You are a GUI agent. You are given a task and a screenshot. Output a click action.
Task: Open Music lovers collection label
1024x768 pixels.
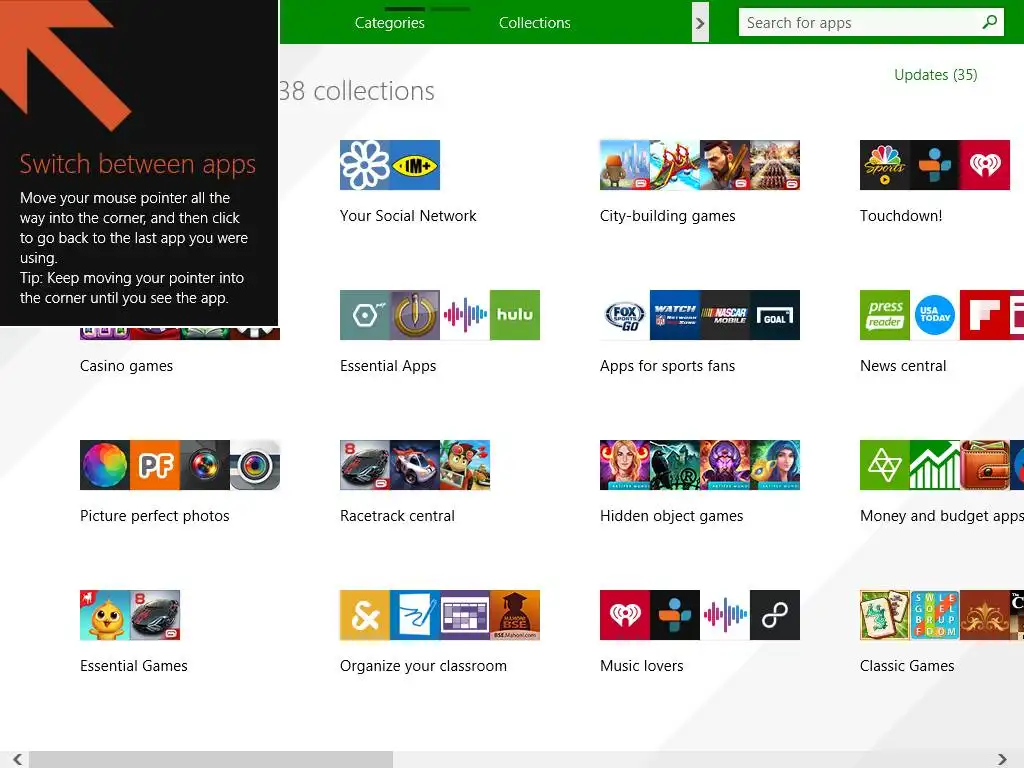(641, 665)
